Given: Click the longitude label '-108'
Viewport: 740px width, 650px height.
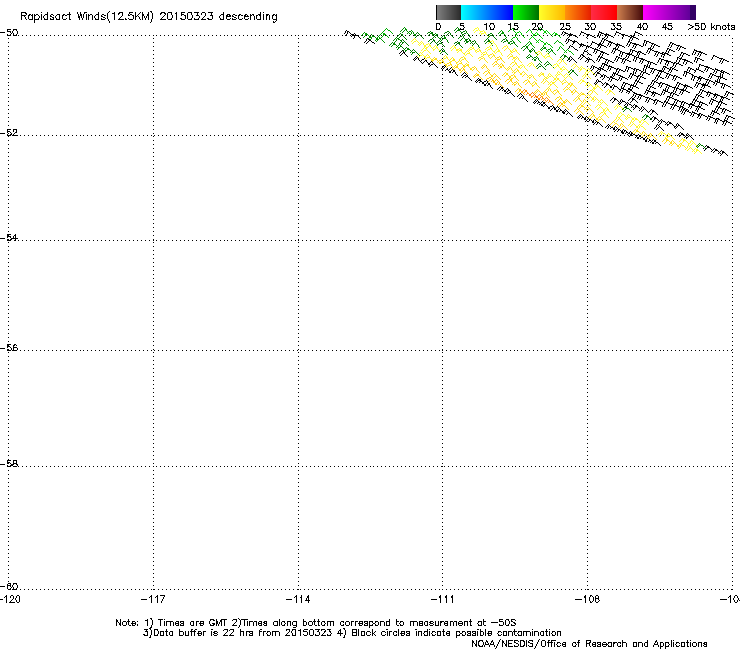Looking at the screenshot, I should point(588,599).
